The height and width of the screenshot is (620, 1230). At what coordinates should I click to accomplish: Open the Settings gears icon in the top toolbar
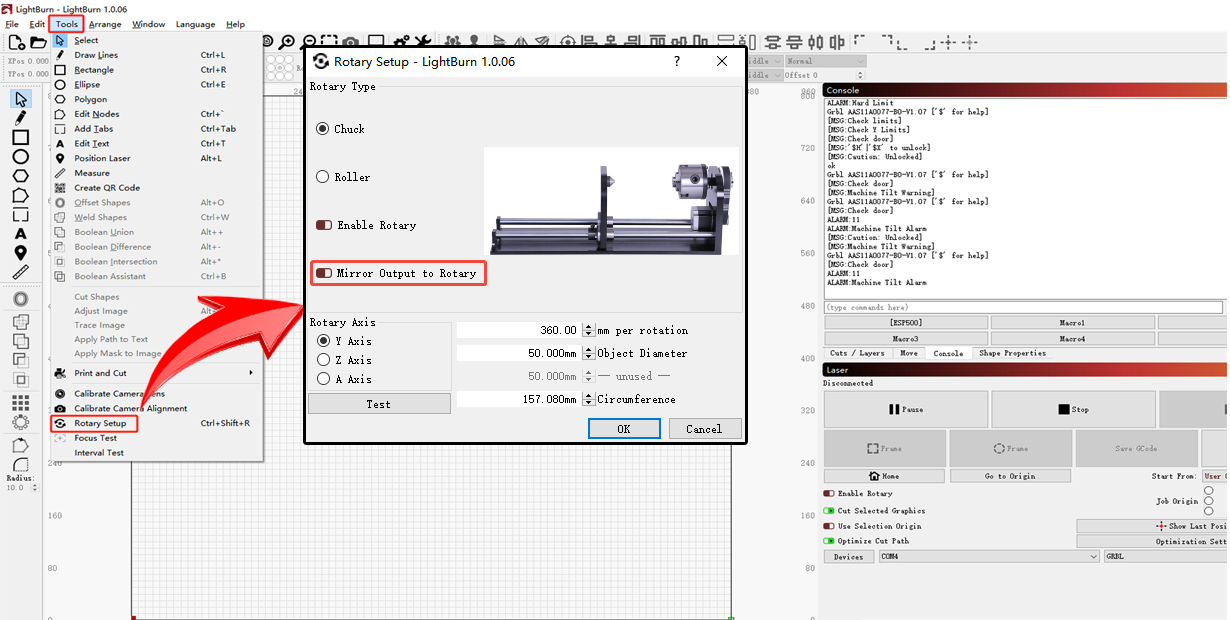tap(402, 42)
